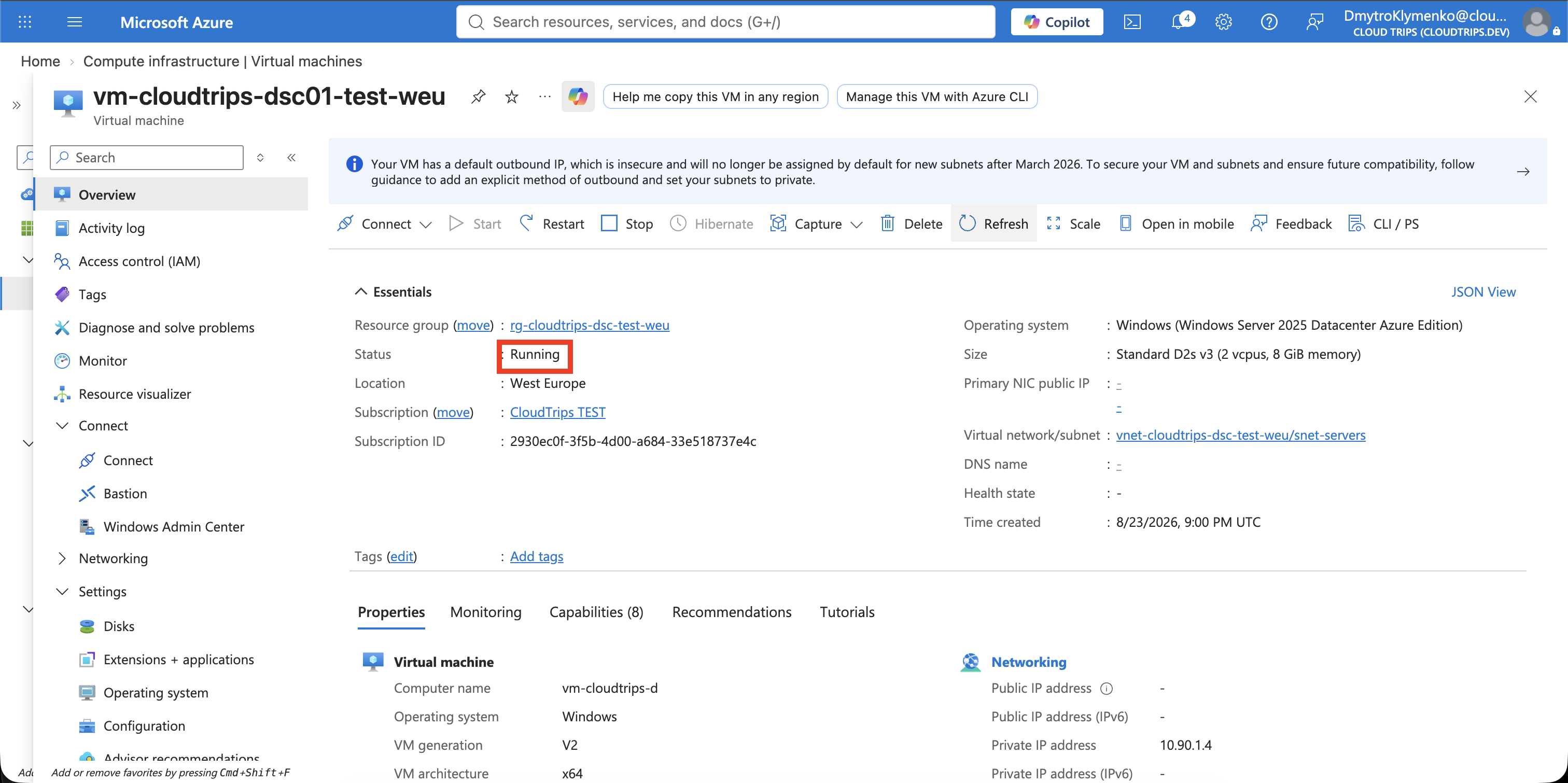
Task: Open the Azure portal apps grid icon
Action: (x=25, y=22)
